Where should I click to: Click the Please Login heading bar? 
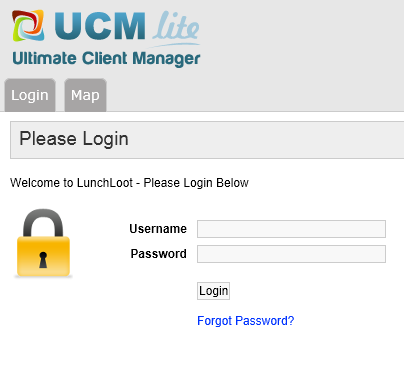coord(207,140)
